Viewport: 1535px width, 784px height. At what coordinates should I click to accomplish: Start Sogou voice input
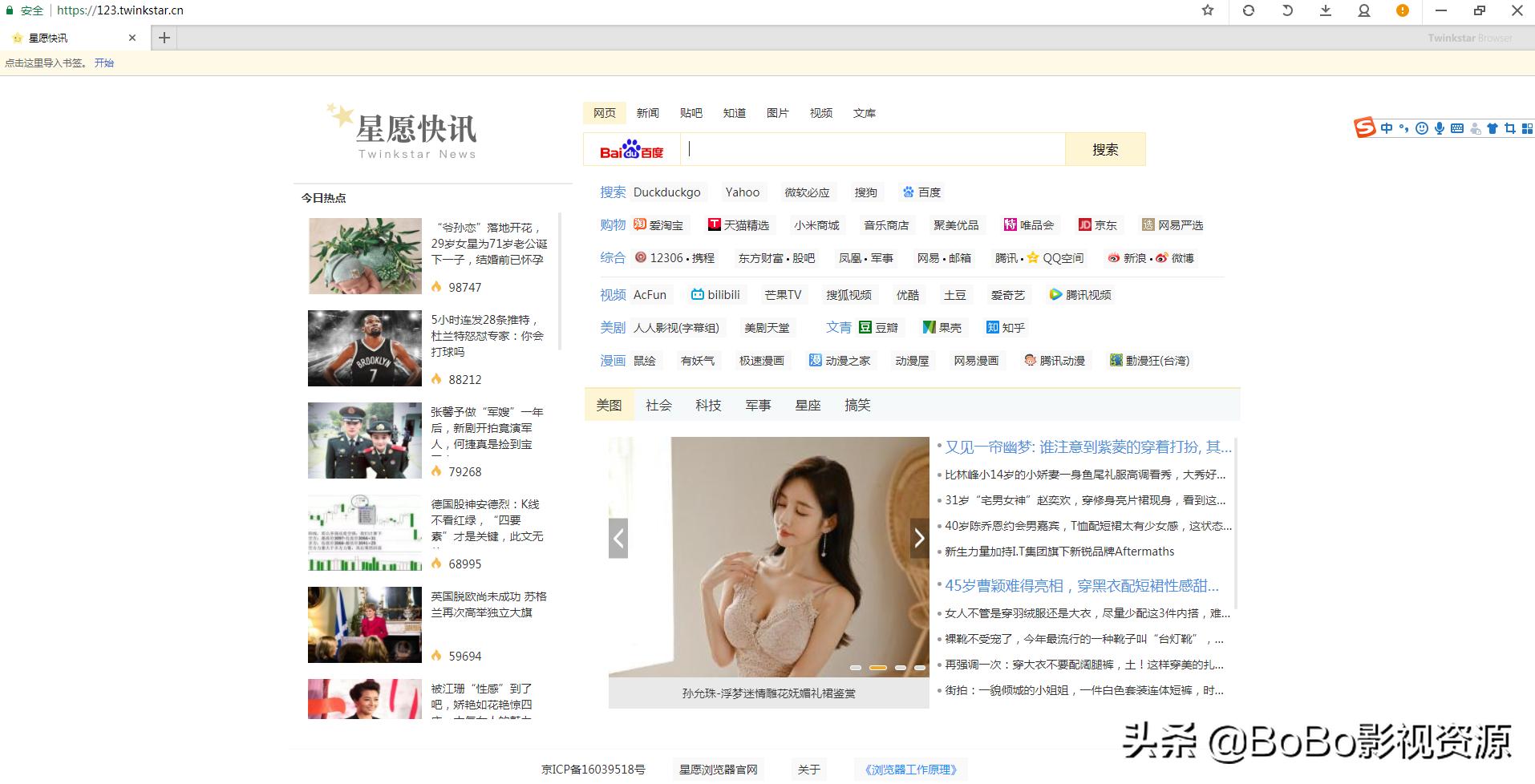tap(1440, 128)
